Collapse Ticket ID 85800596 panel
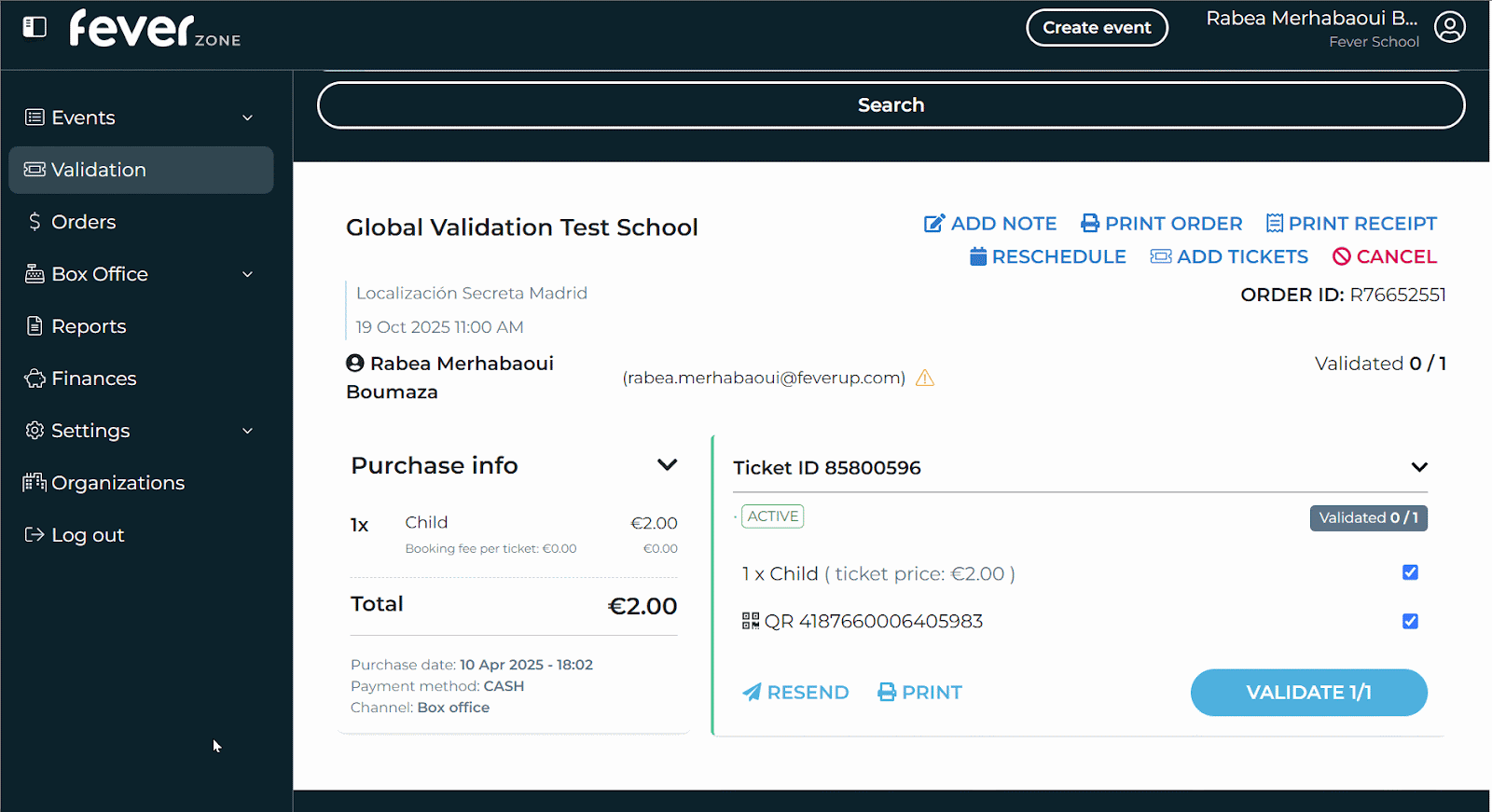Viewport: 1492px width, 812px height. point(1418,467)
